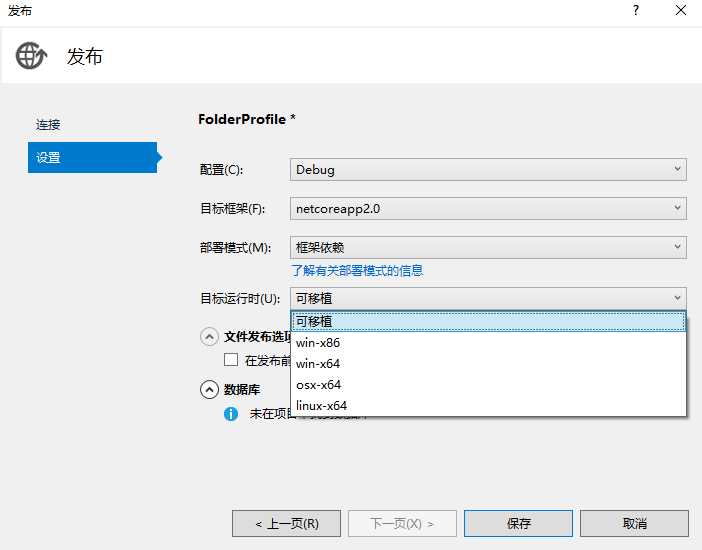Open the 目标框架 netcoreapp2.0 dropdown
The width and height of the screenshot is (702, 550).
pyautogui.click(x=488, y=209)
